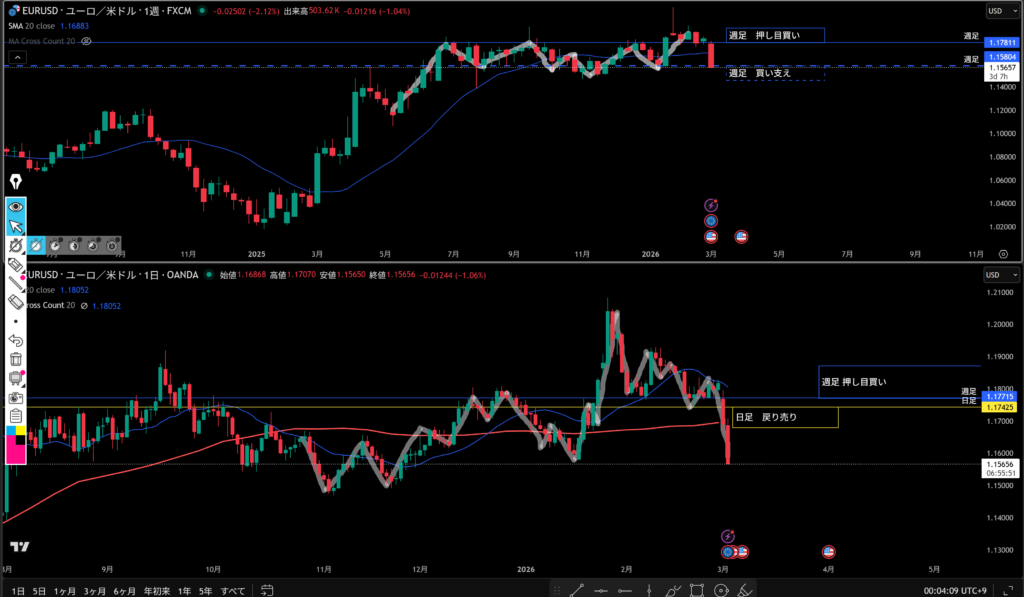1024x597 pixels.
Task: Click the clipboard icon in overlay toolbar
Action: tap(16, 416)
